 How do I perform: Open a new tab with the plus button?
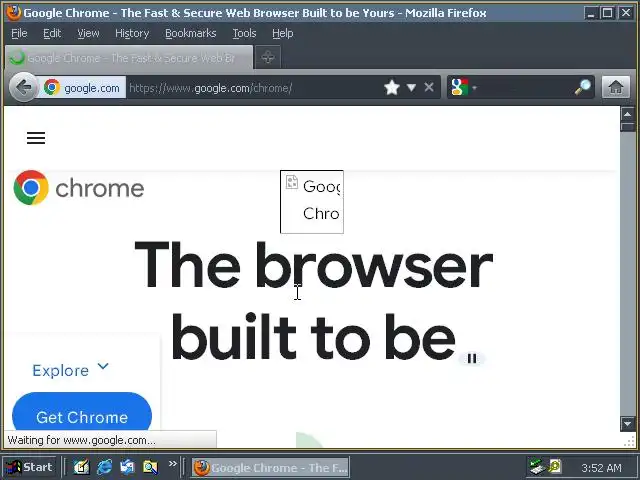[x=267, y=57]
